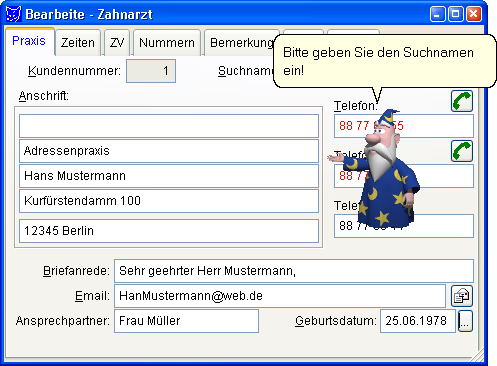Click the Geburtsdatum label

336,321
